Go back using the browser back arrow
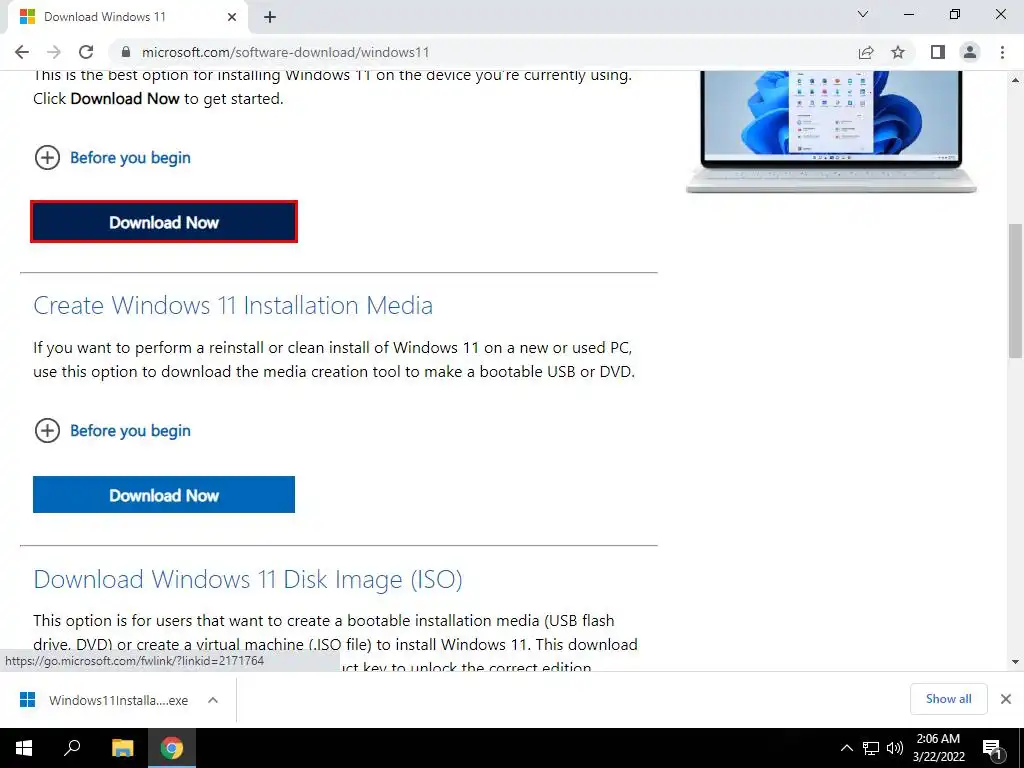Image resolution: width=1024 pixels, height=768 pixels. [22, 52]
